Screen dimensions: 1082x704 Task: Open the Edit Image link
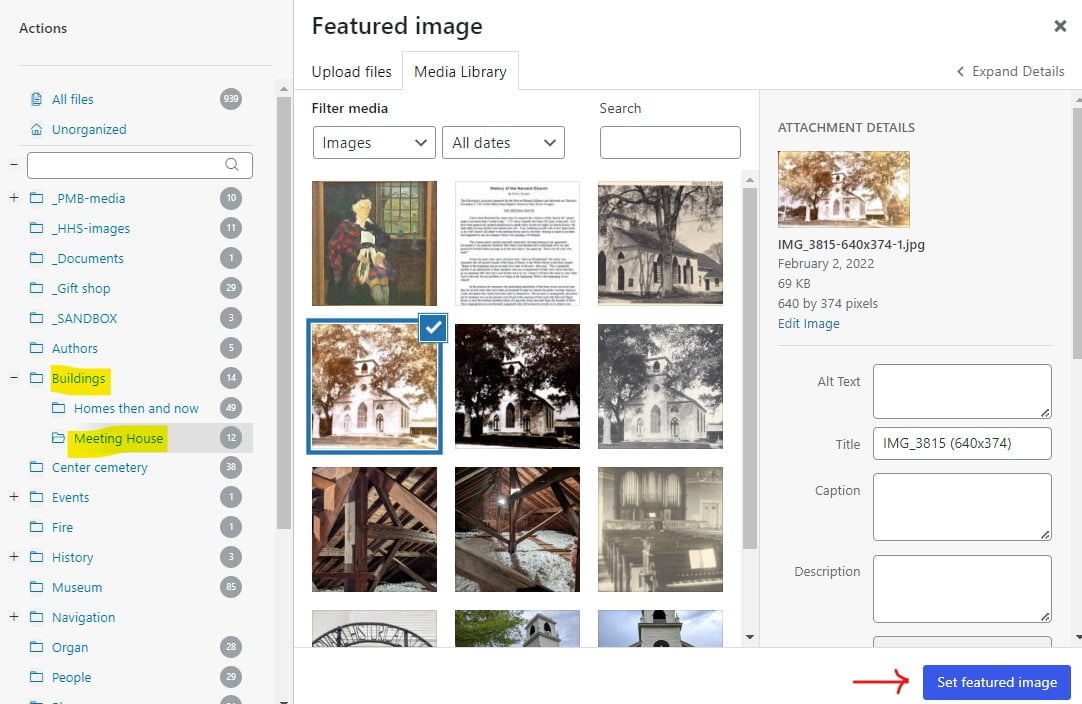pyautogui.click(x=808, y=324)
